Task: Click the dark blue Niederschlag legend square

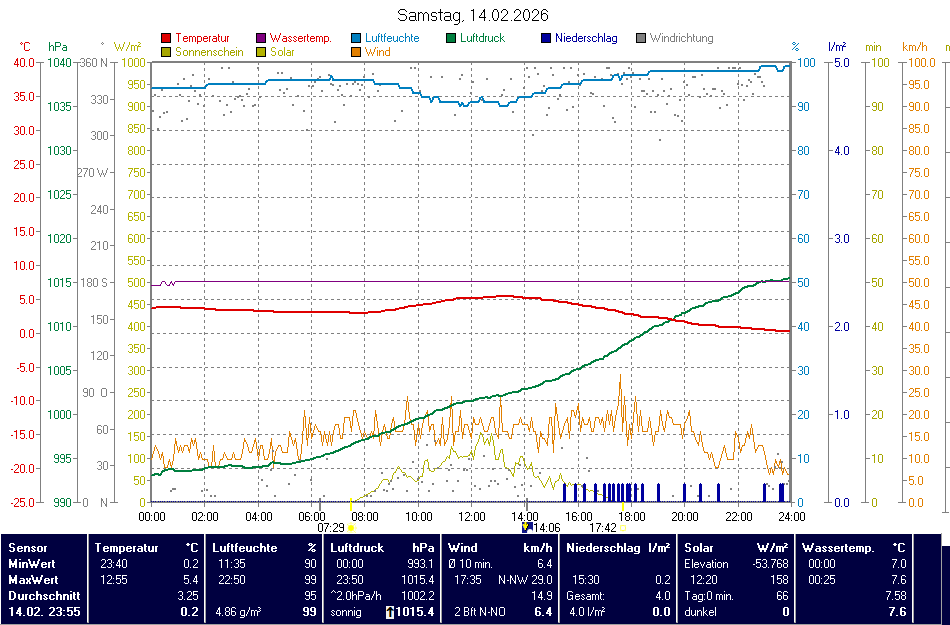Action: point(546,39)
